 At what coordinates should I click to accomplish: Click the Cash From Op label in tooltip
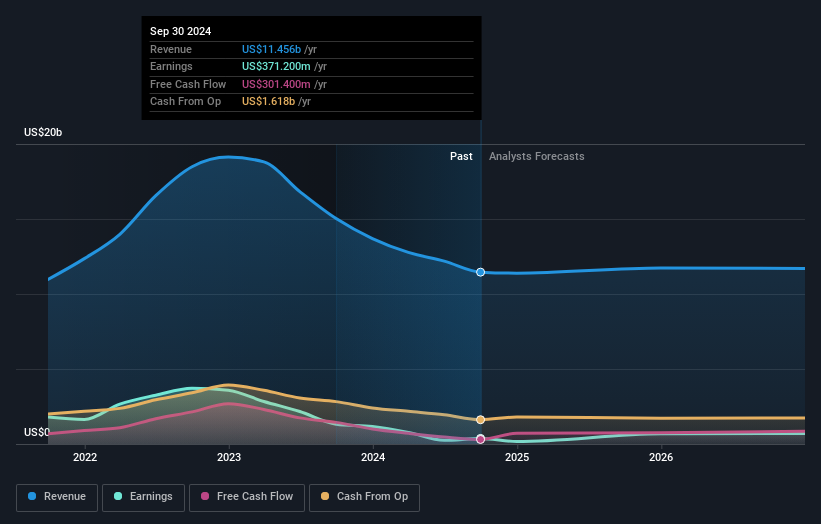(x=185, y=102)
